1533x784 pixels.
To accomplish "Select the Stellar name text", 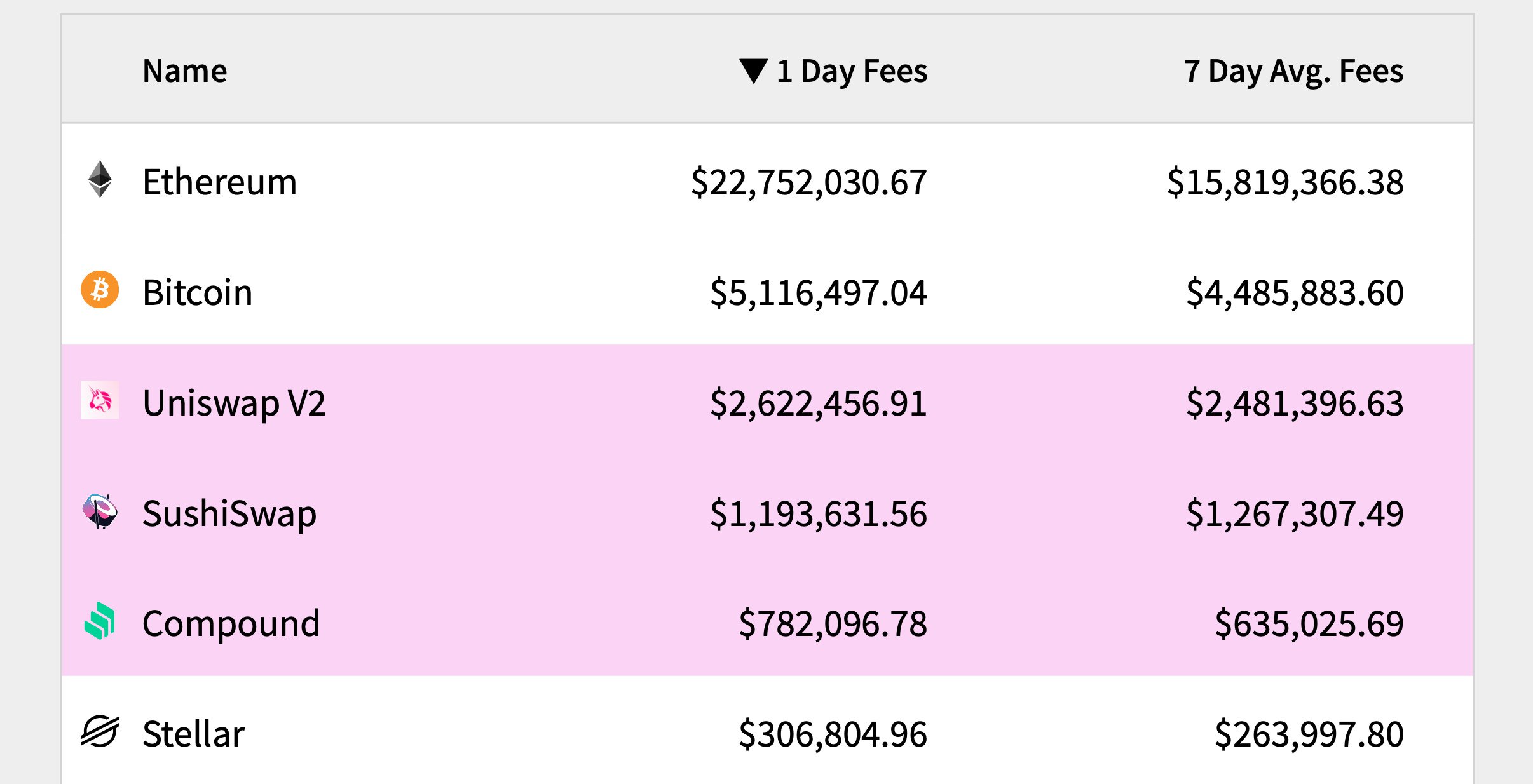I will 194,734.
